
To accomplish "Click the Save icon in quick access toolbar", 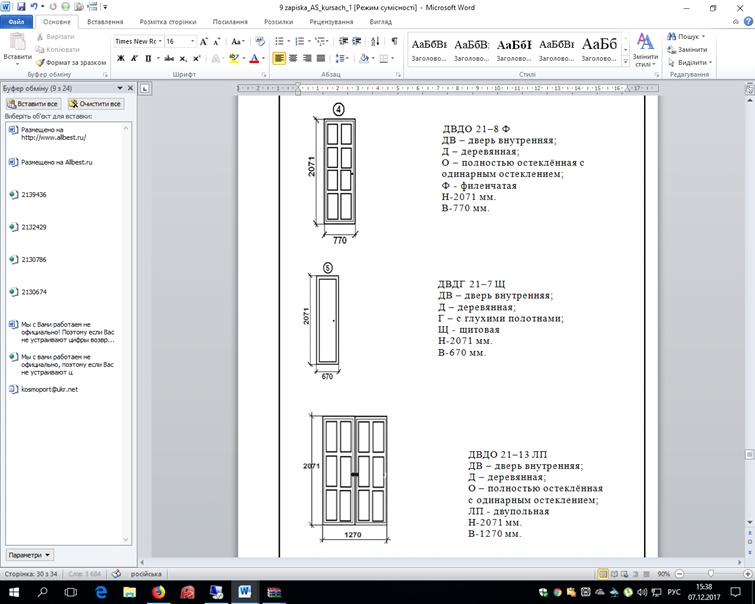I will pos(20,7).
